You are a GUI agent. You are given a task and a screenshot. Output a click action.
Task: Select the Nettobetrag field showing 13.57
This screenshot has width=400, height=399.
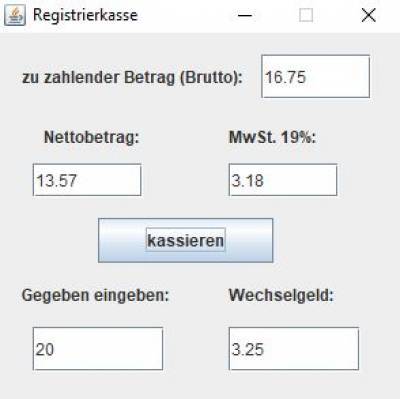[87, 180]
